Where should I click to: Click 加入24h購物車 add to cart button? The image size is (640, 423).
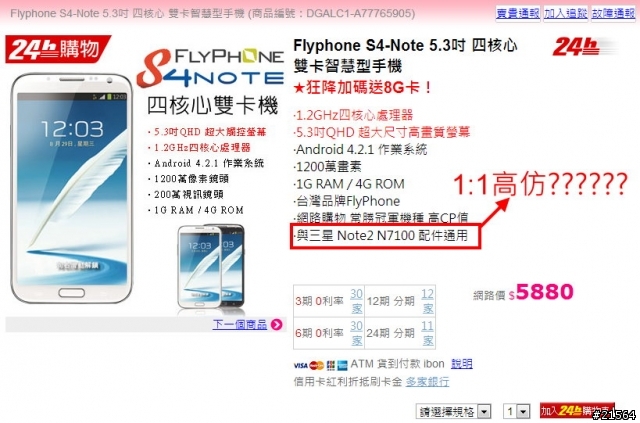(577, 410)
